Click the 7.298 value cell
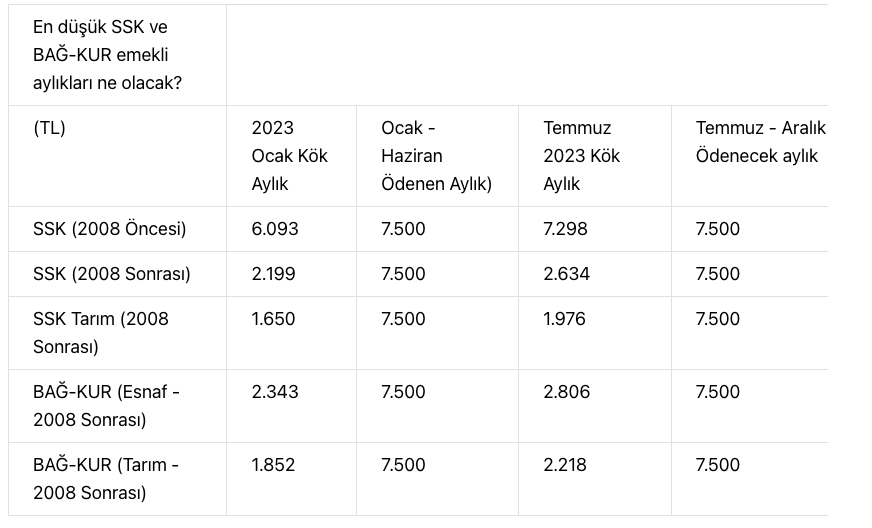872x528 pixels. coord(567,229)
